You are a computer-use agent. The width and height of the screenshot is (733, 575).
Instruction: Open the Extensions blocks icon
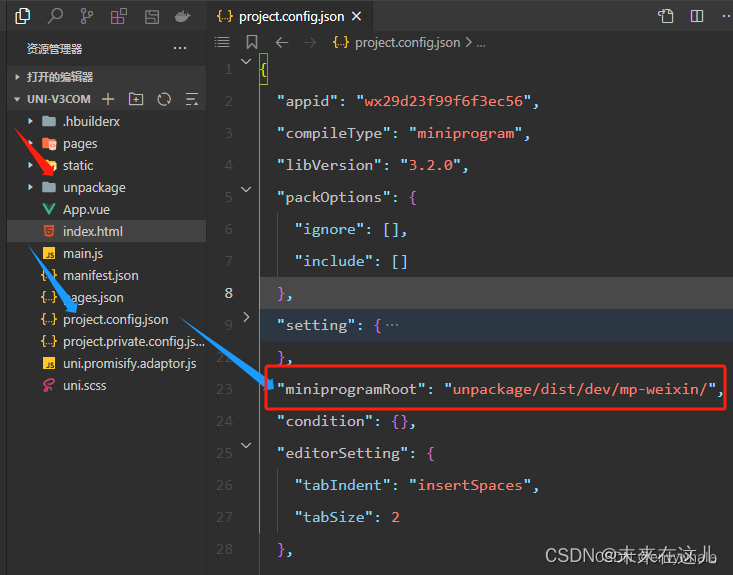[119, 17]
